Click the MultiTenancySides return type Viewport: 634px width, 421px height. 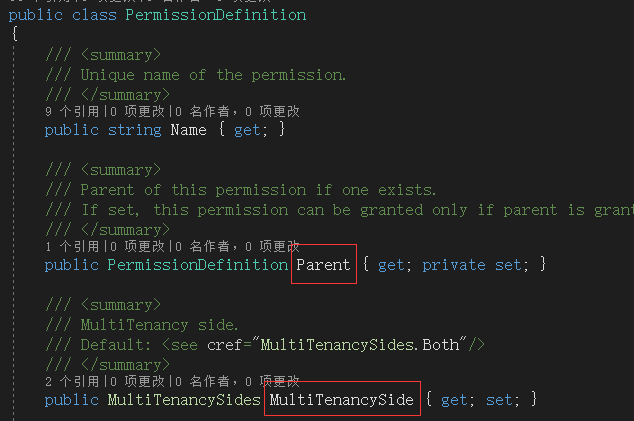pyautogui.click(x=184, y=400)
